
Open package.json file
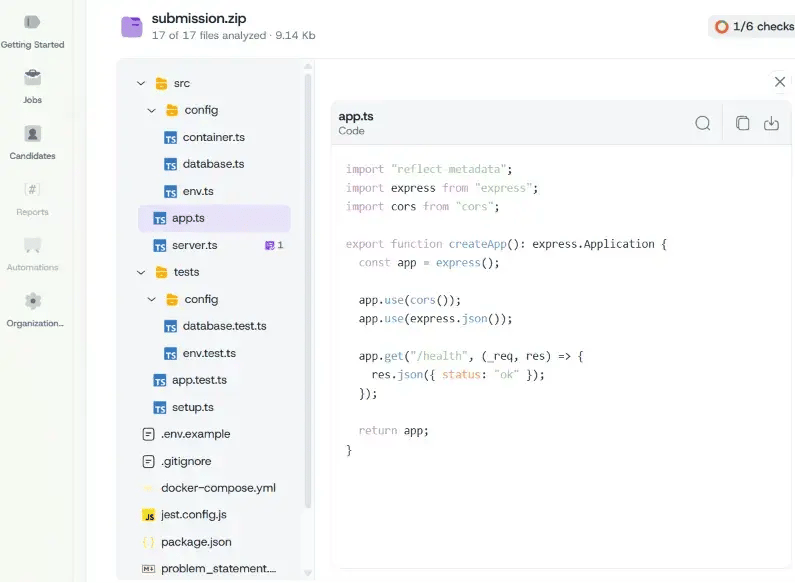[196, 542]
